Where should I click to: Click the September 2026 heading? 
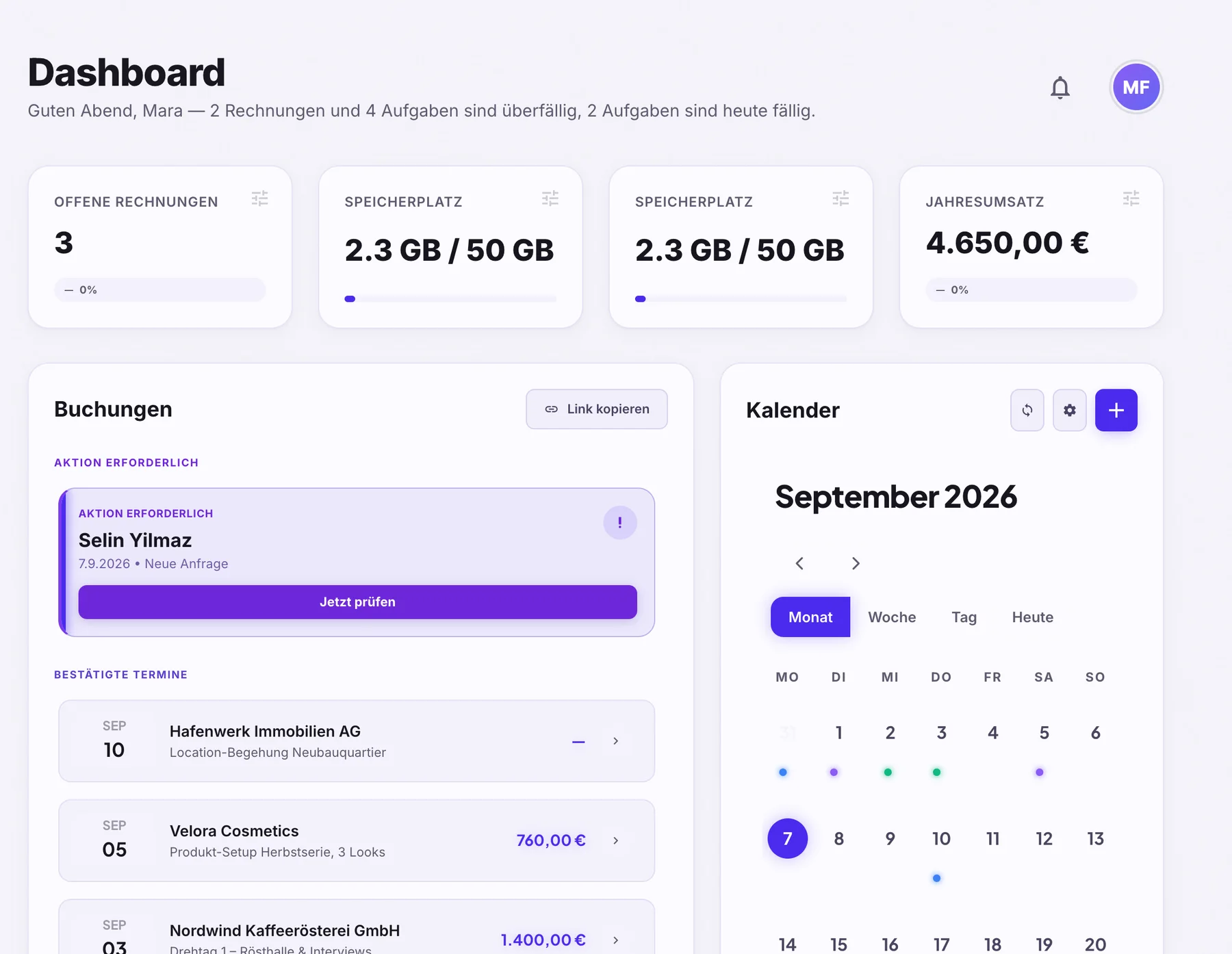coord(896,497)
